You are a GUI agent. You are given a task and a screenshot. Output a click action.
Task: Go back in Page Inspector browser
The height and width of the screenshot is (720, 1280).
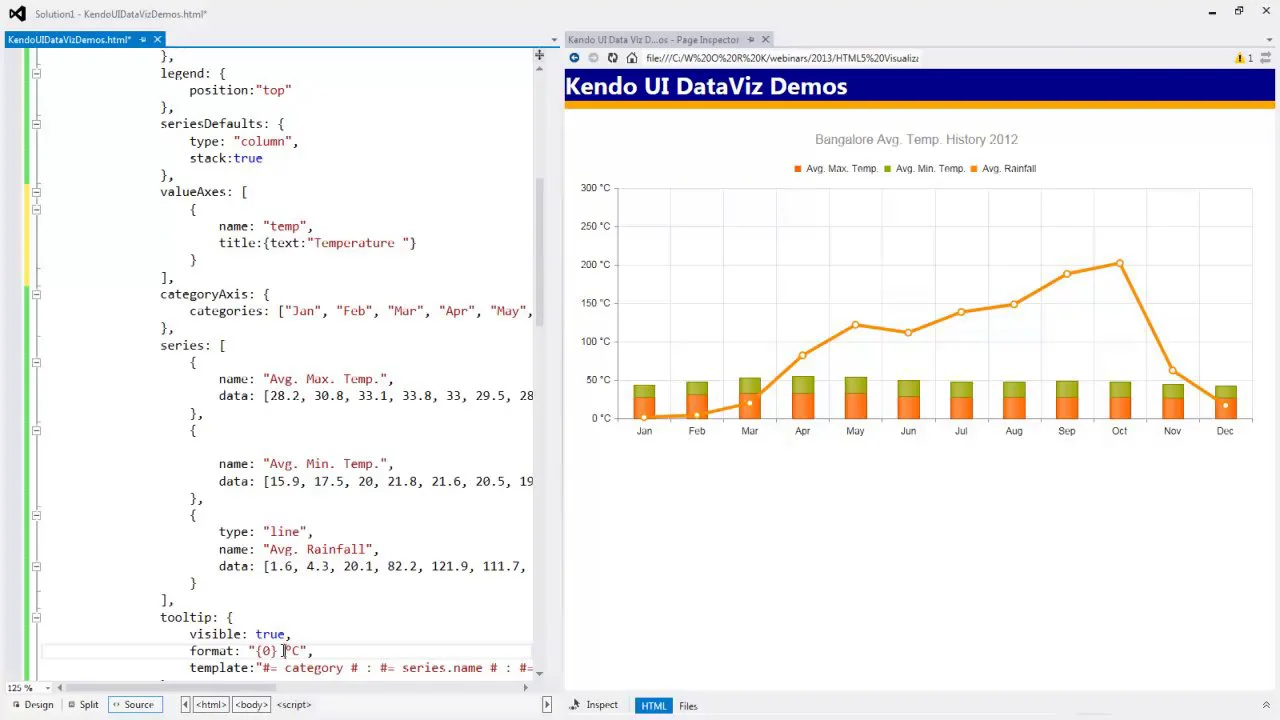coord(574,58)
